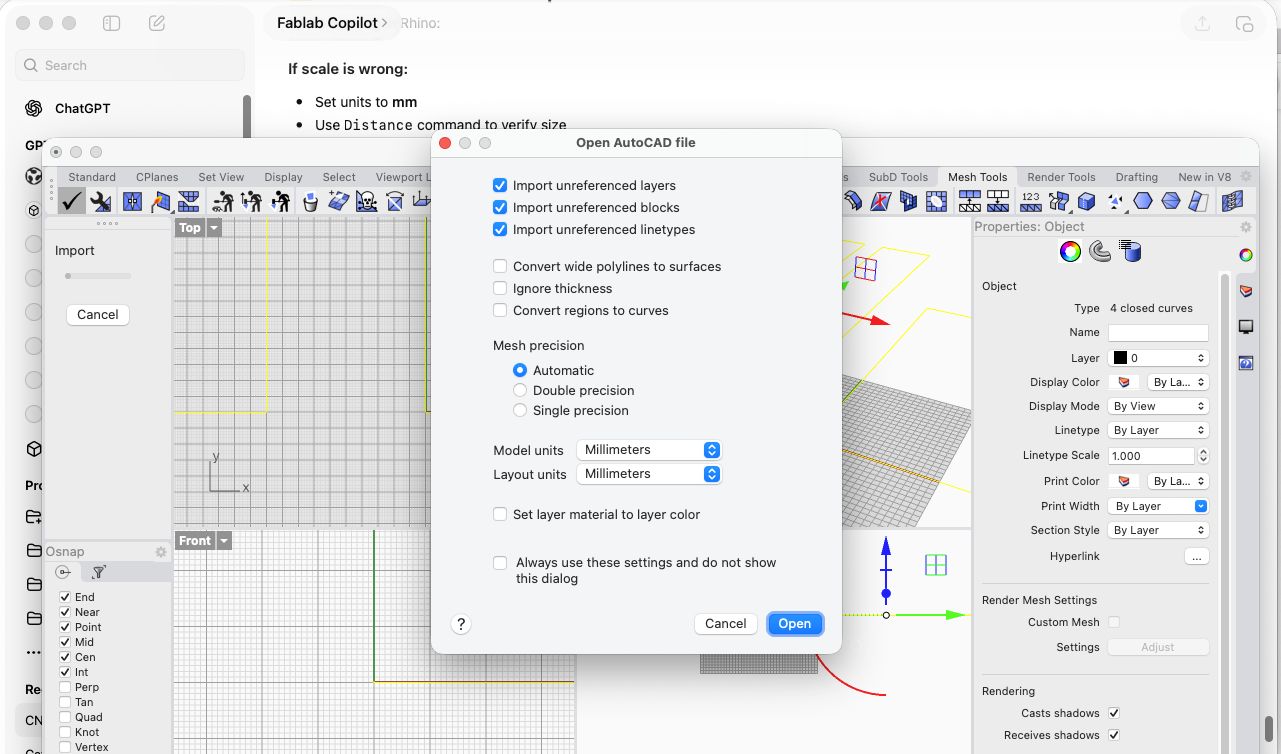Screen dimensions: 1281x754
Task: Start a new chat with compose icon
Action: 157,23
